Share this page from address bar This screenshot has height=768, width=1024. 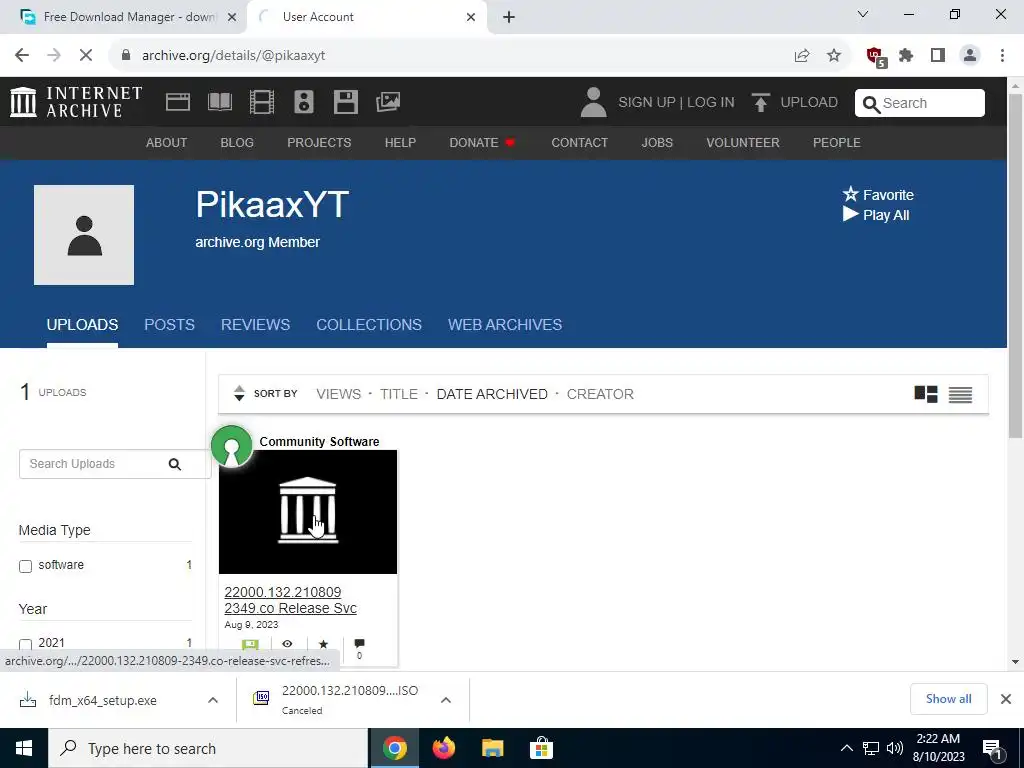(802, 56)
